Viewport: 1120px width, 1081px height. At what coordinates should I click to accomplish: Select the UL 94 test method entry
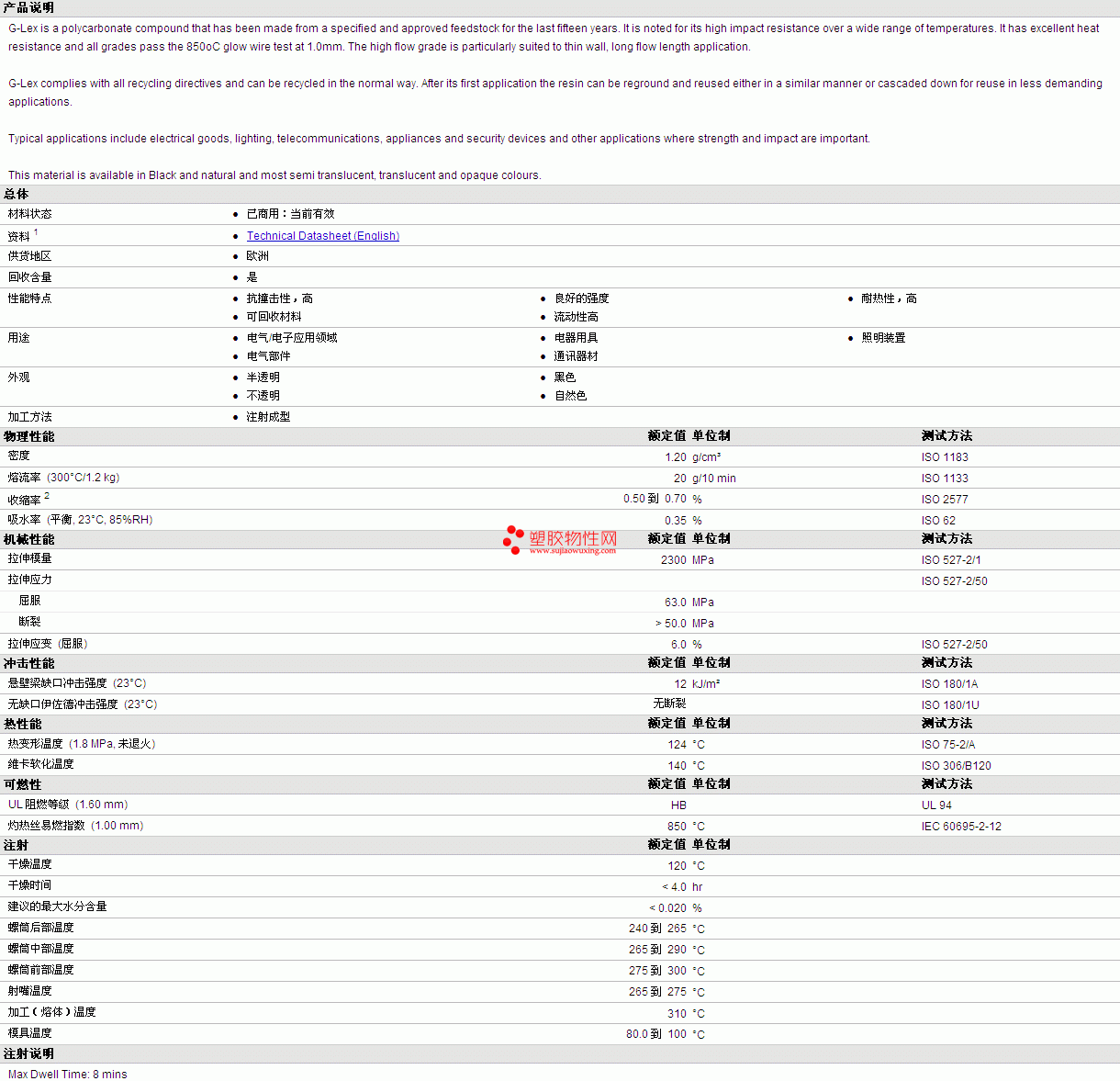pos(936,805)
